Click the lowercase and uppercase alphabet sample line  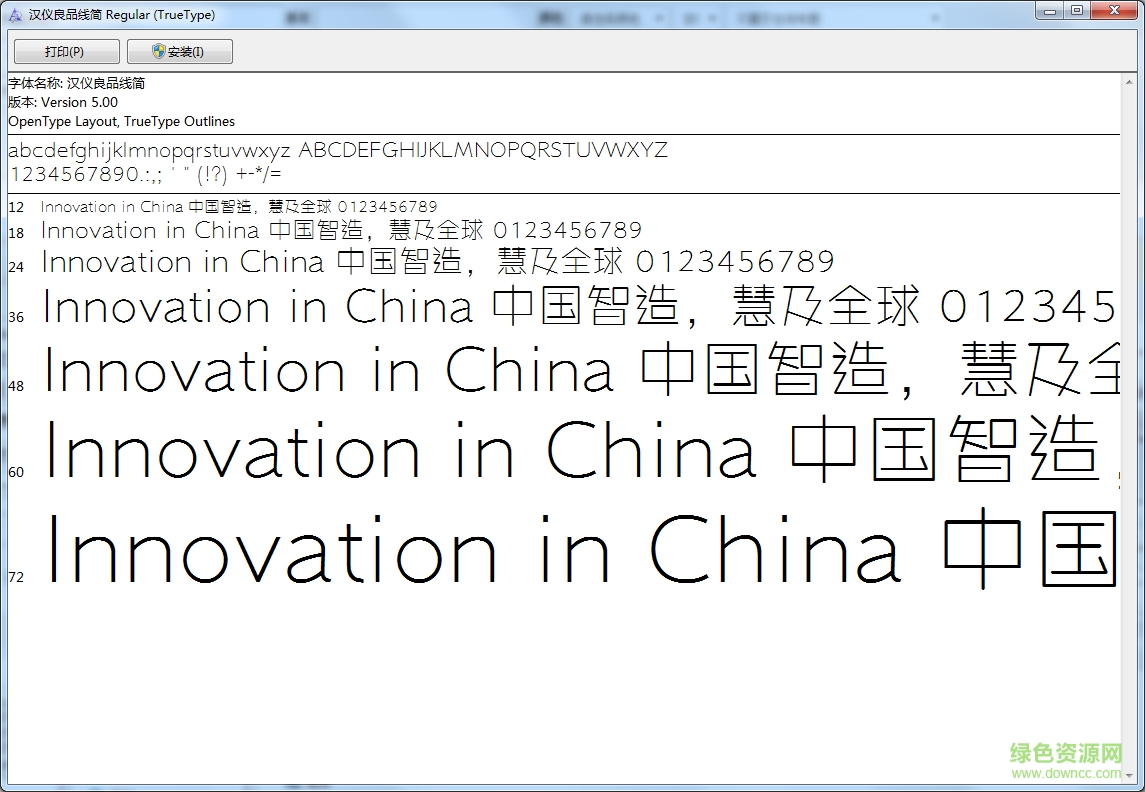[337, 150]
